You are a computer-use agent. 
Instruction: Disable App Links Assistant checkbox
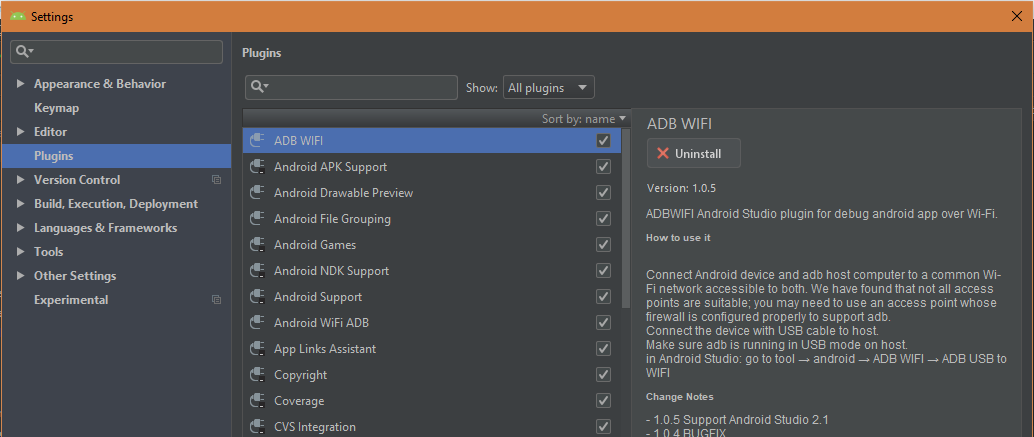[x=603, y=349]
